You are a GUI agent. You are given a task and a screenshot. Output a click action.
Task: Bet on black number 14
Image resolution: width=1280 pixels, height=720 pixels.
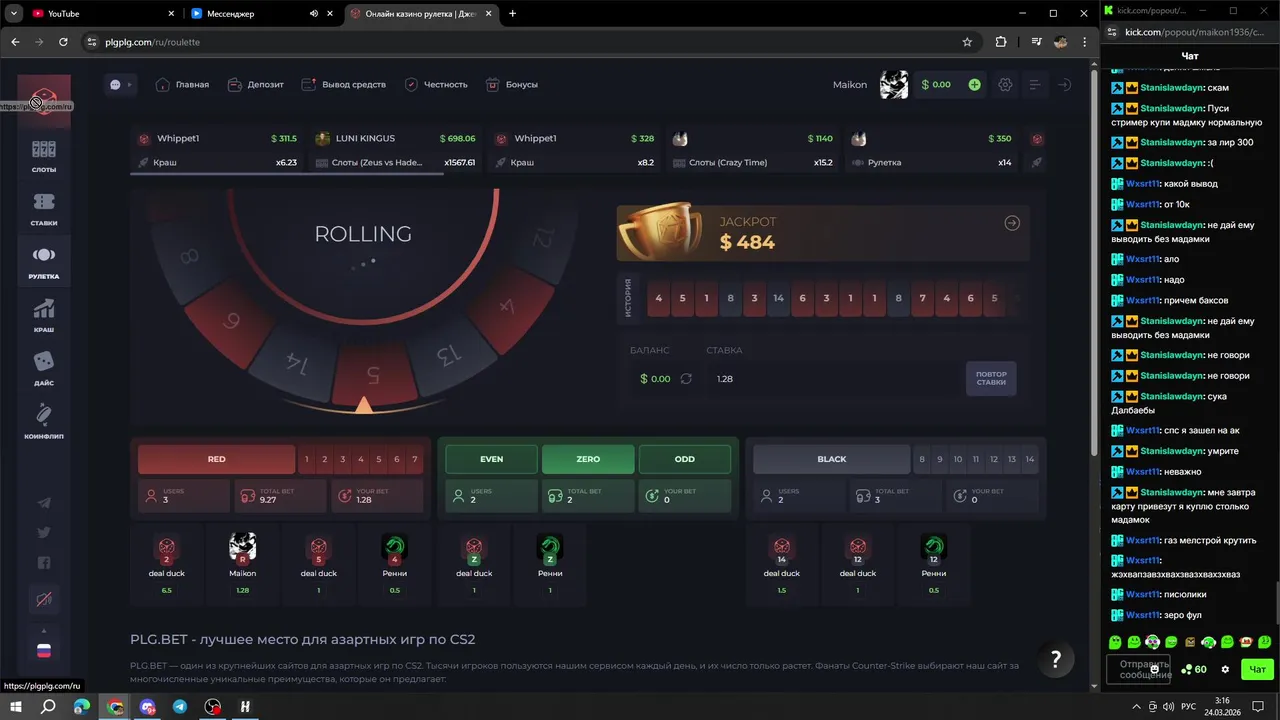pyautogui.click(x=1030, y=459)
